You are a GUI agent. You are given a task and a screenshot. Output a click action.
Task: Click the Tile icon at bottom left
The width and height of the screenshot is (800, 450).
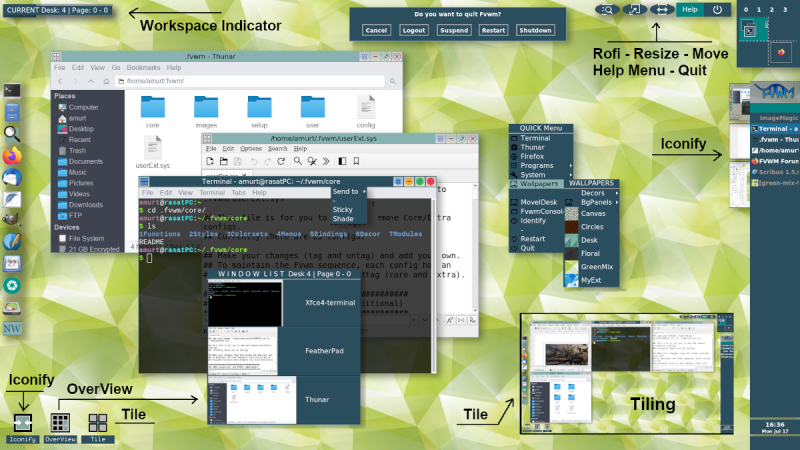click(x=97, y=423)
